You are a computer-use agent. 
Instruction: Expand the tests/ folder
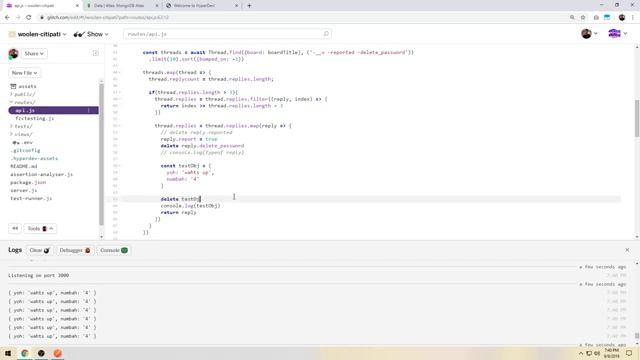[x=22, y=127]
